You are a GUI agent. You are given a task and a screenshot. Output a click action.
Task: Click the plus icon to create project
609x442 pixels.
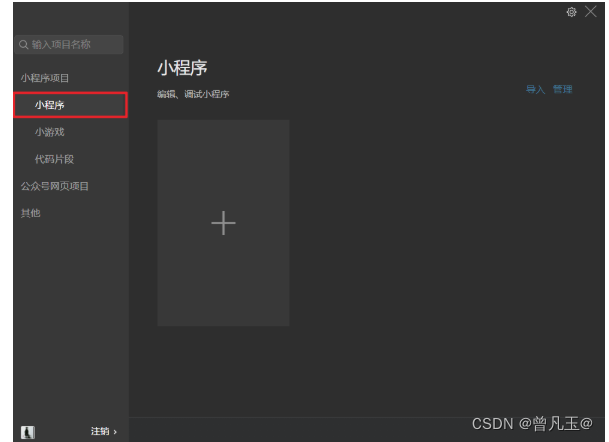coord(223,223)
